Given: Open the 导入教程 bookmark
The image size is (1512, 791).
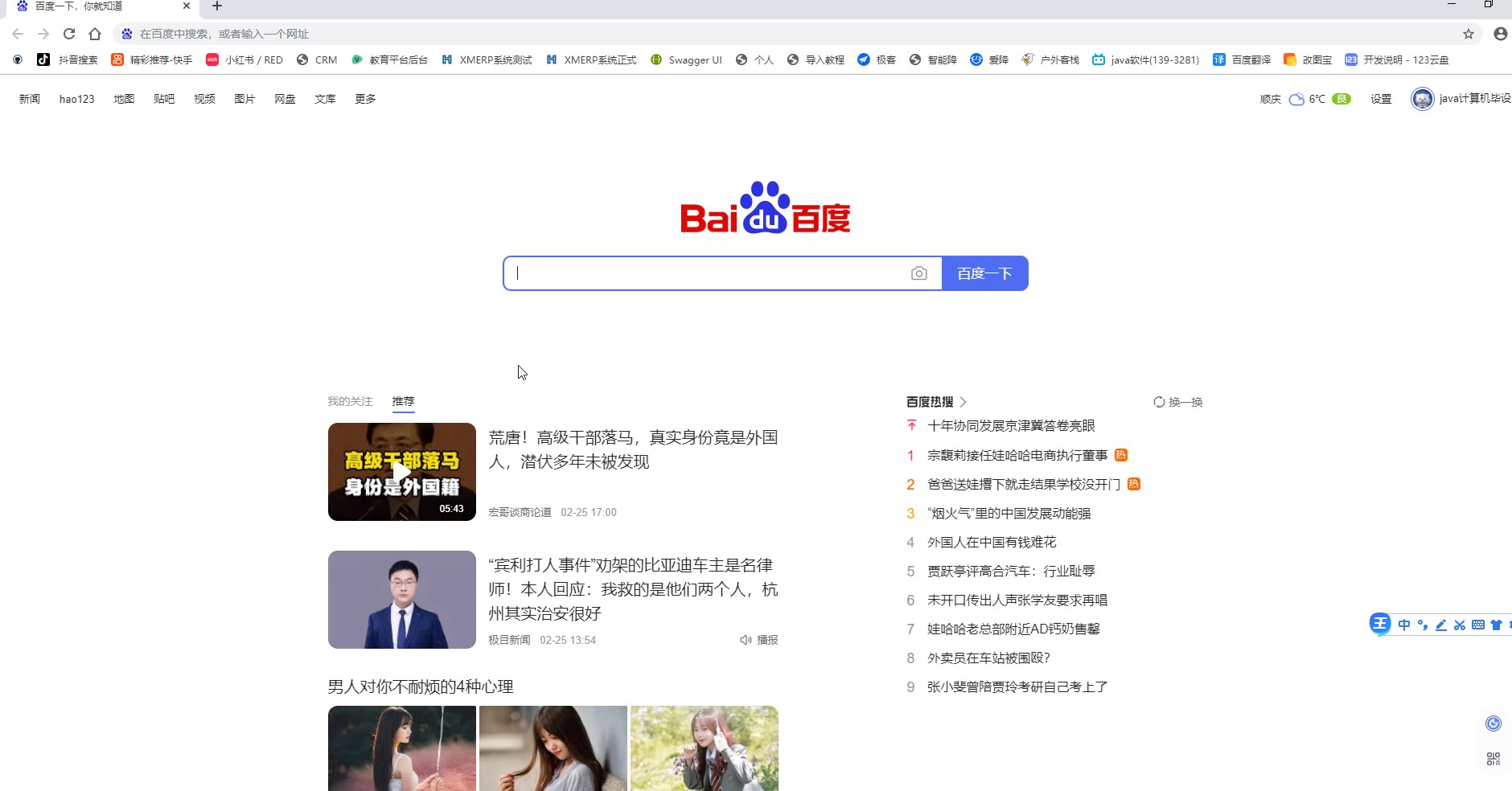Looking at the screenshot, I should 816,59.
